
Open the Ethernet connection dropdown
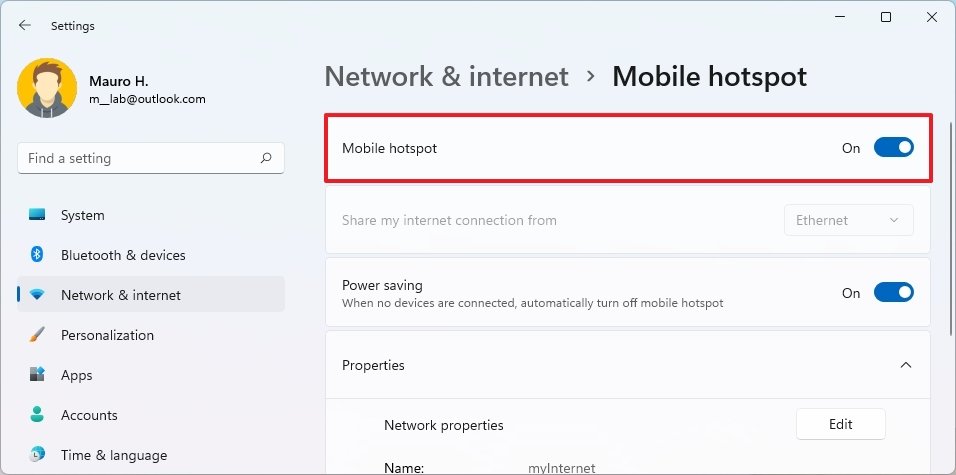pyautogui.click(x=848, y=220)
